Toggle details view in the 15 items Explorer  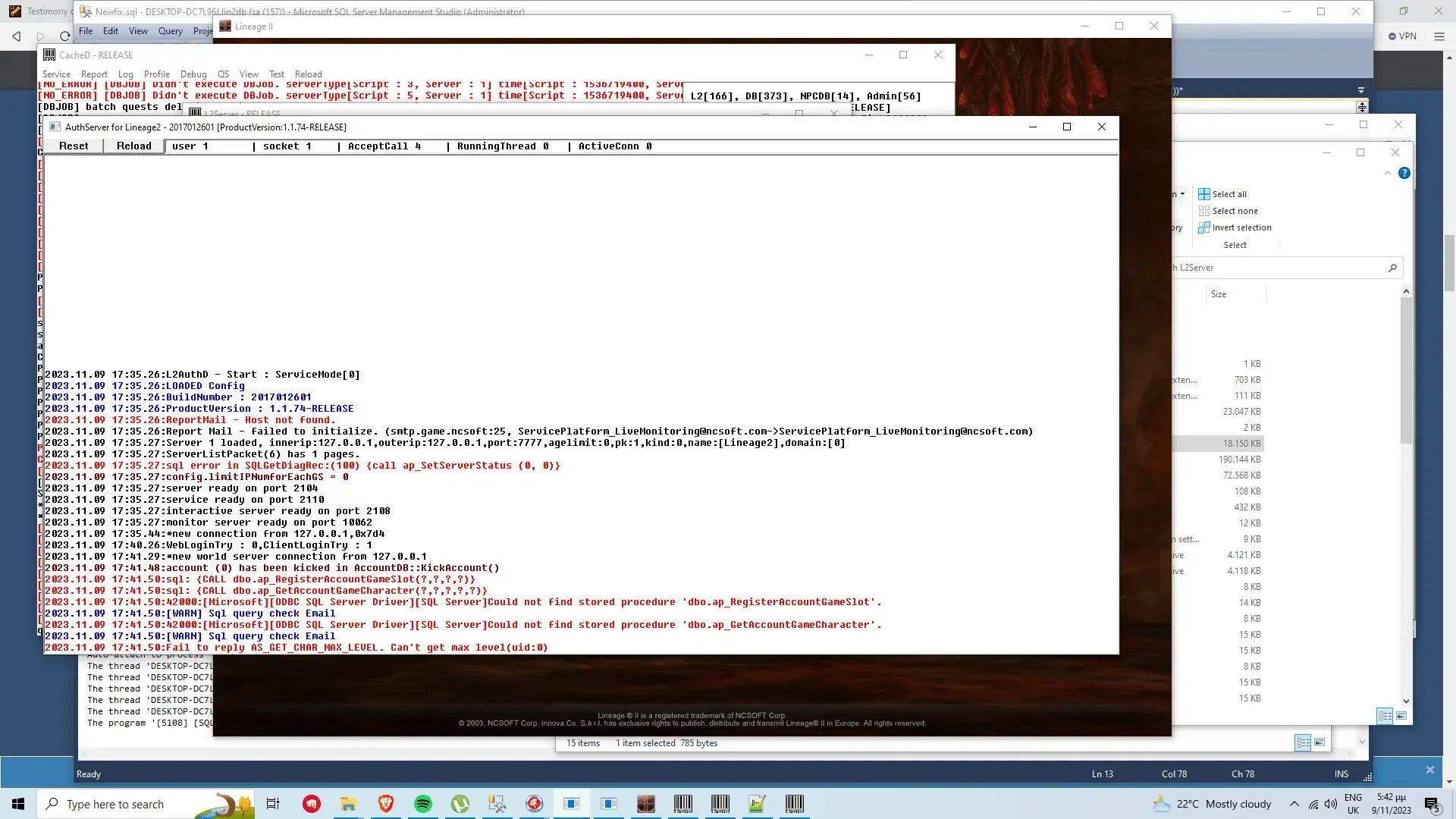coord(1303,743)
